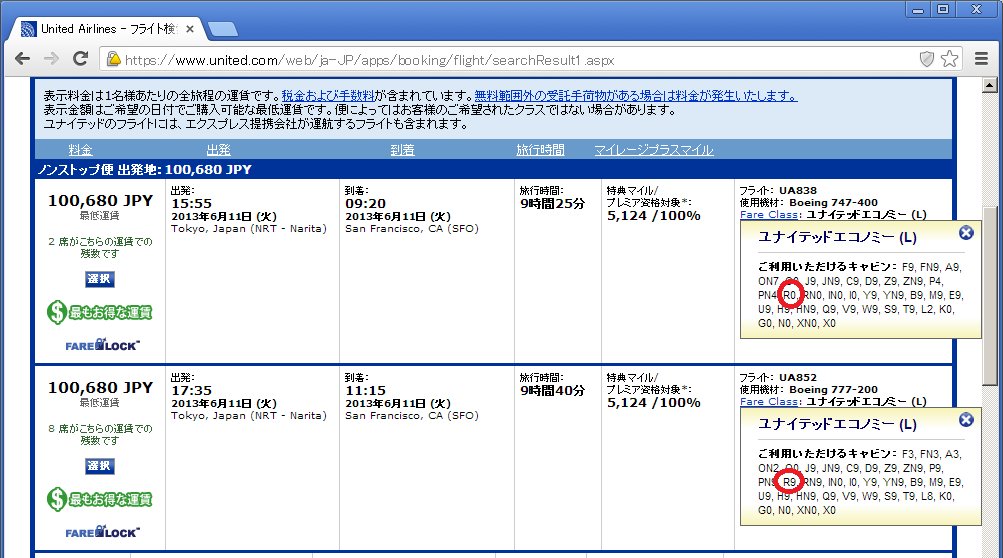Click the 09:20 arrival time
Screen dimensions: 1003x558
coord(365,203)
